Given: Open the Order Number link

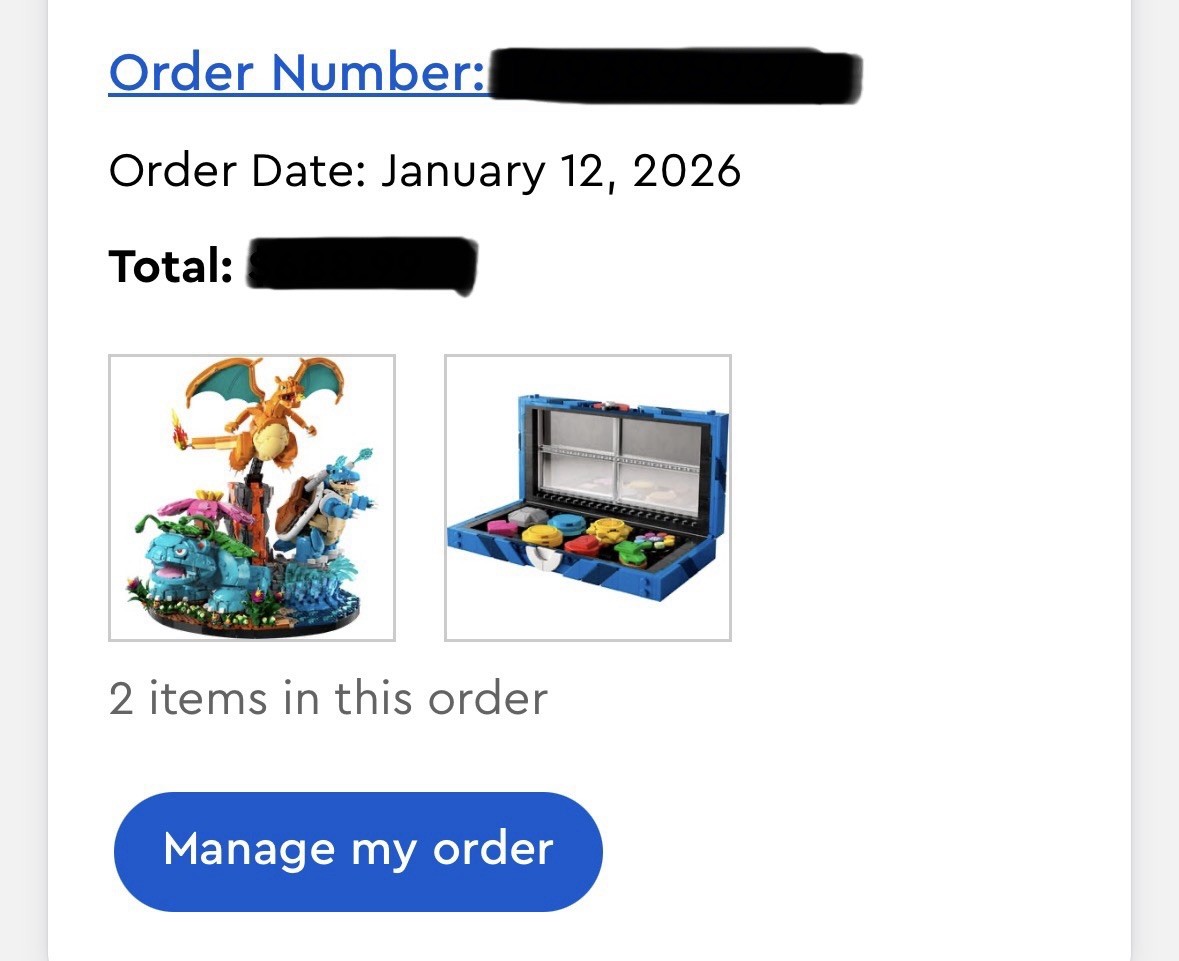Looking at the screenshot, I should click(296, 74).
